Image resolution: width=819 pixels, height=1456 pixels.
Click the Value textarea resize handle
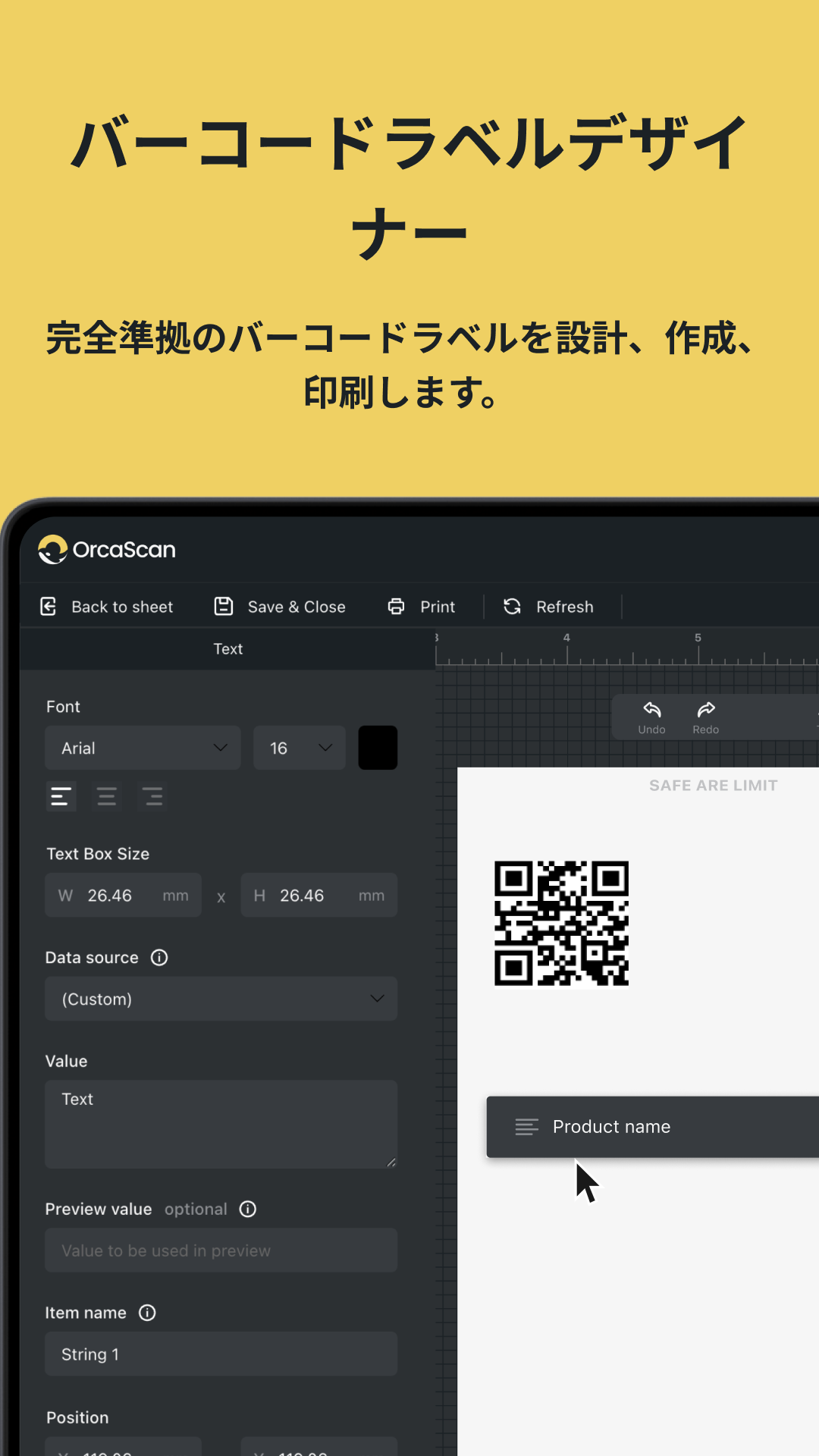tap(391, 1162)
